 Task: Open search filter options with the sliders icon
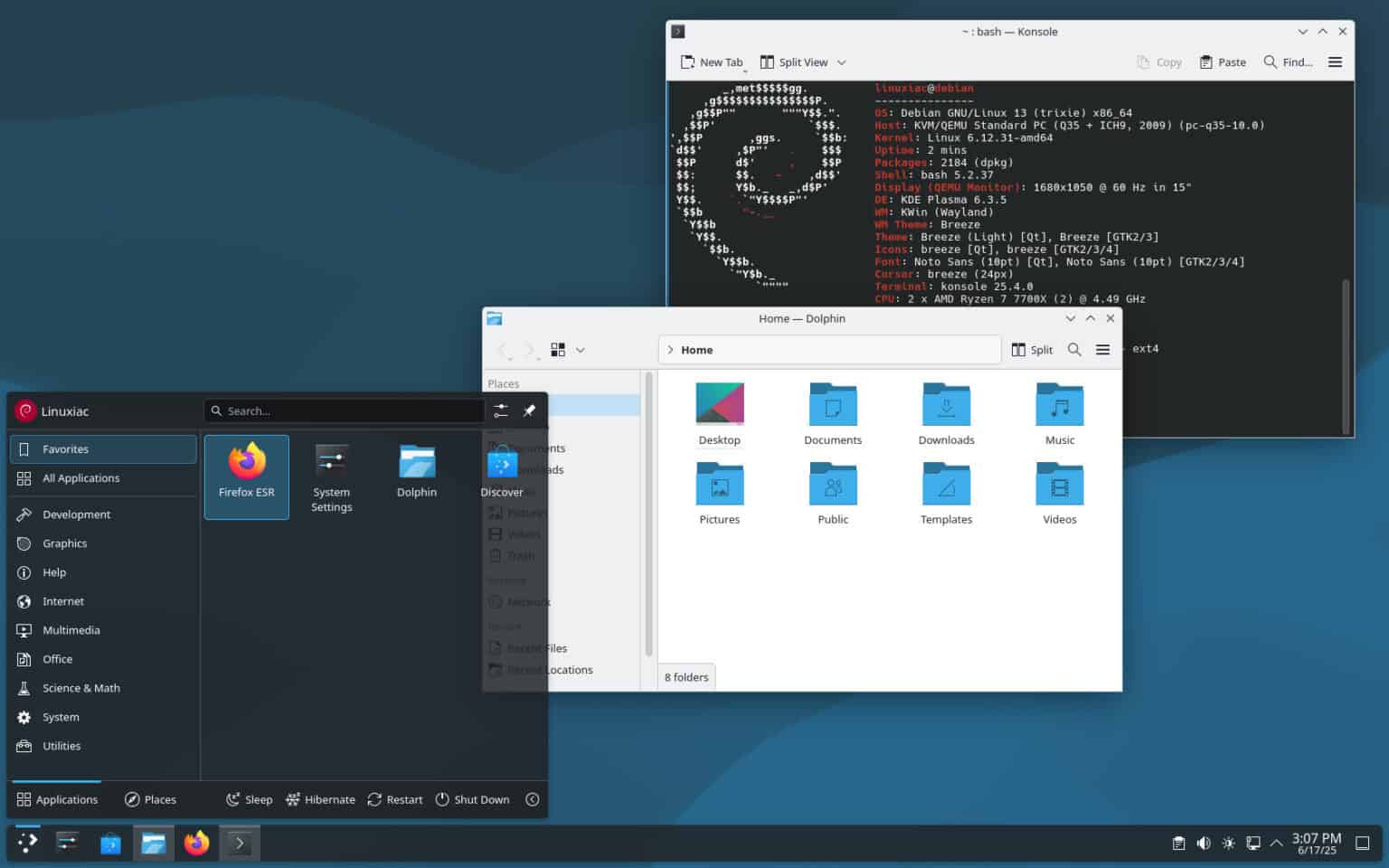501,410
